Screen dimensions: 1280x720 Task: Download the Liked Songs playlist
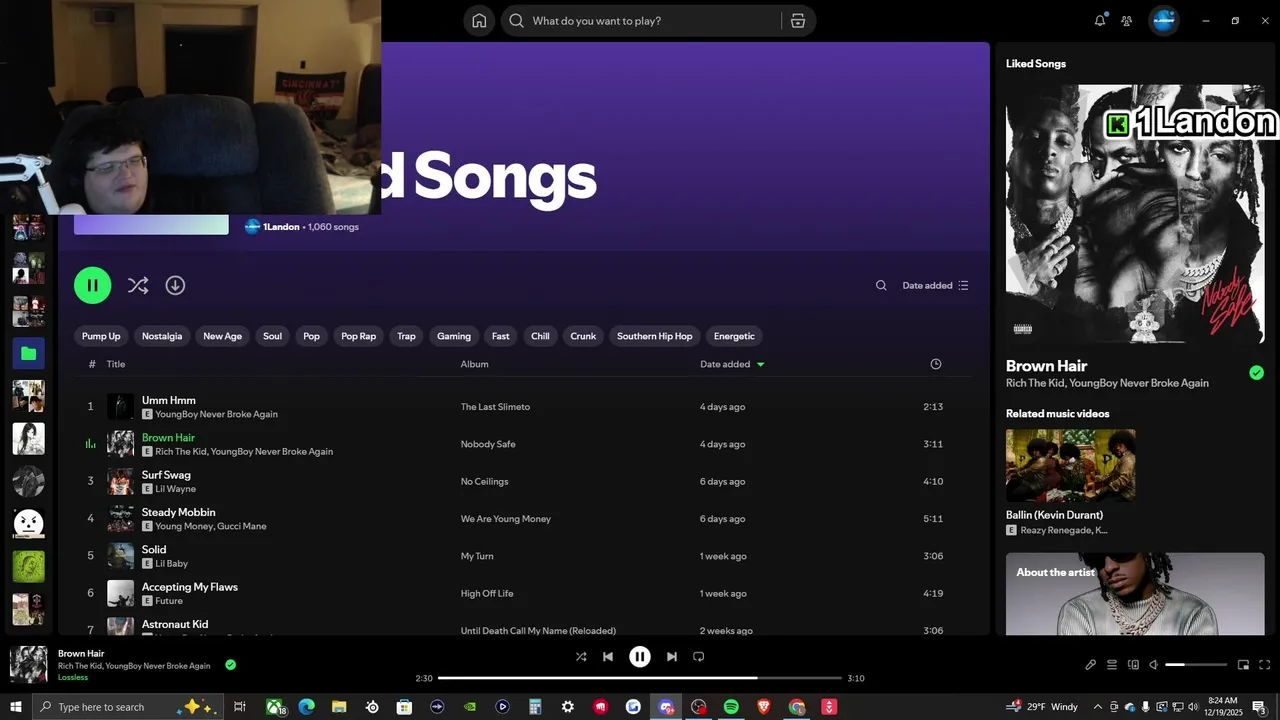click(175, 285)
